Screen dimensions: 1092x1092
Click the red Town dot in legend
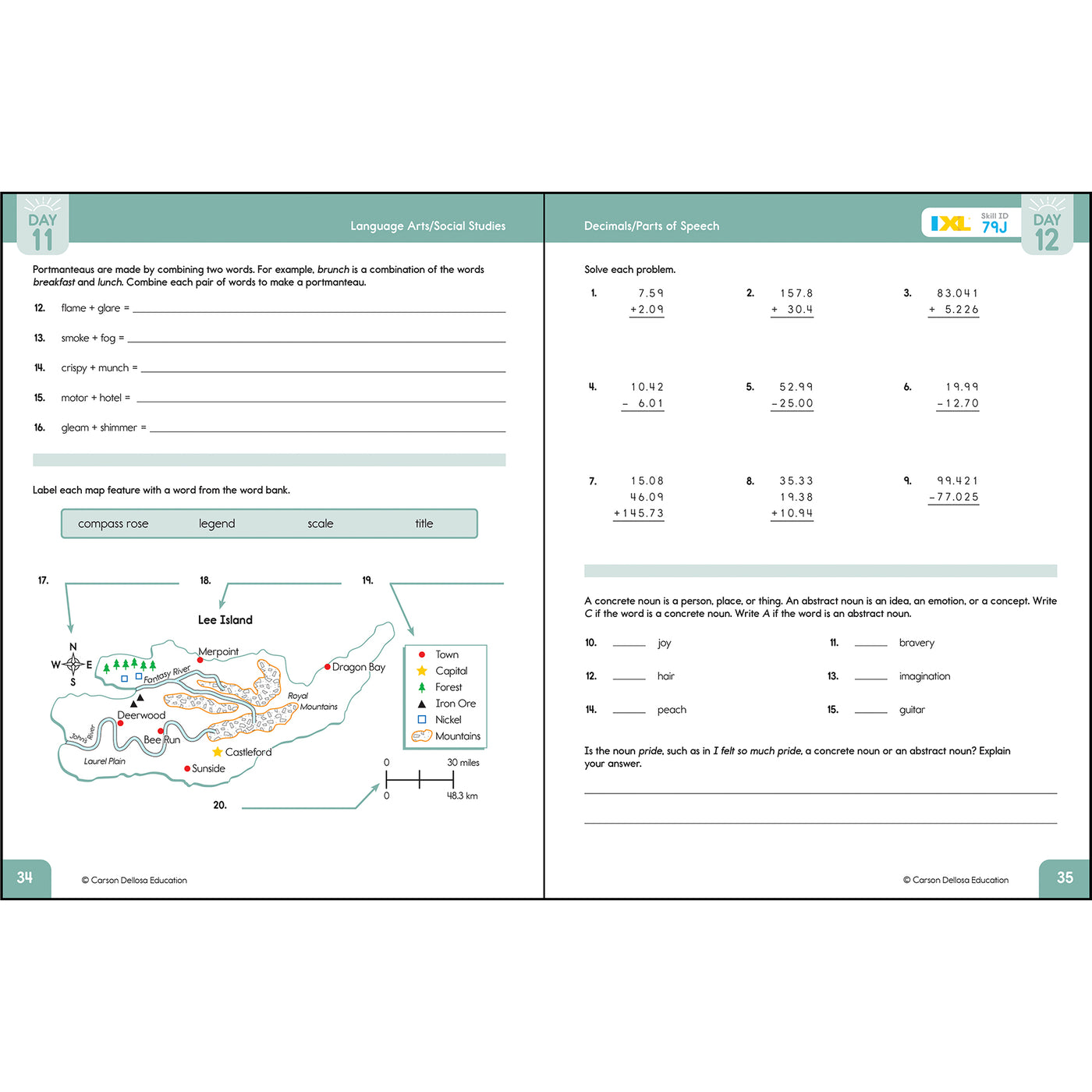click(422, 654)
